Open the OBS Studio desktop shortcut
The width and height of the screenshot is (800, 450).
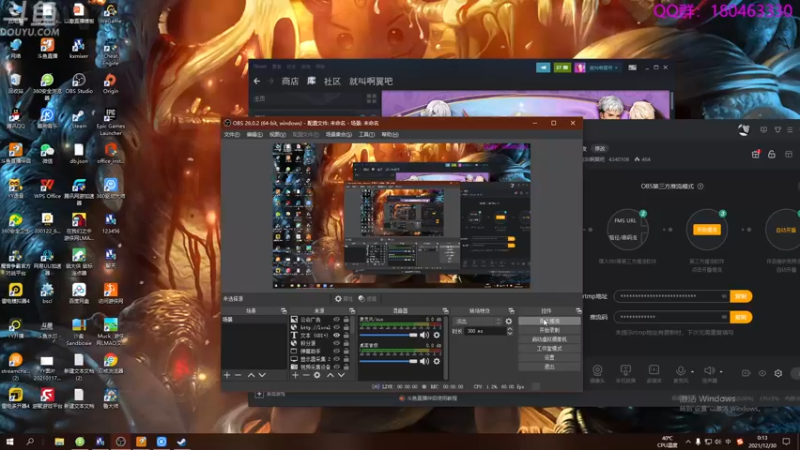coord(79,84)
